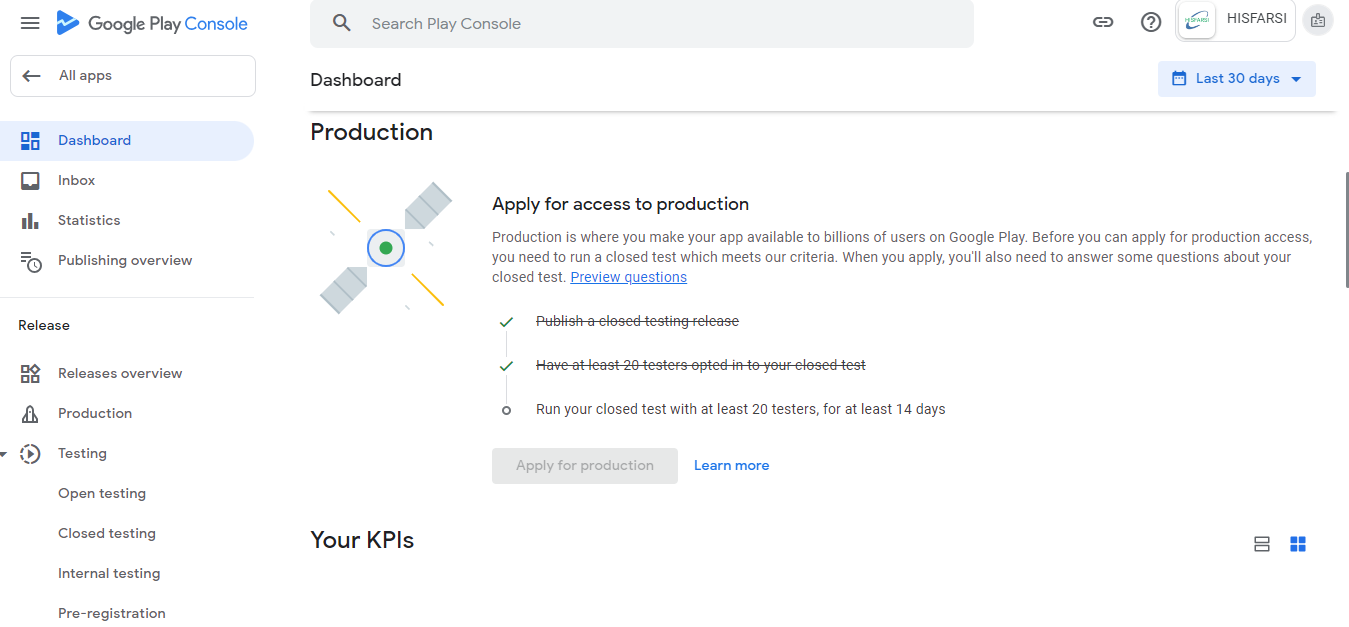This screenshot has width=1349, height=627.
Task: Click 'Run your closed test' 14 days step
Action: 741,410
